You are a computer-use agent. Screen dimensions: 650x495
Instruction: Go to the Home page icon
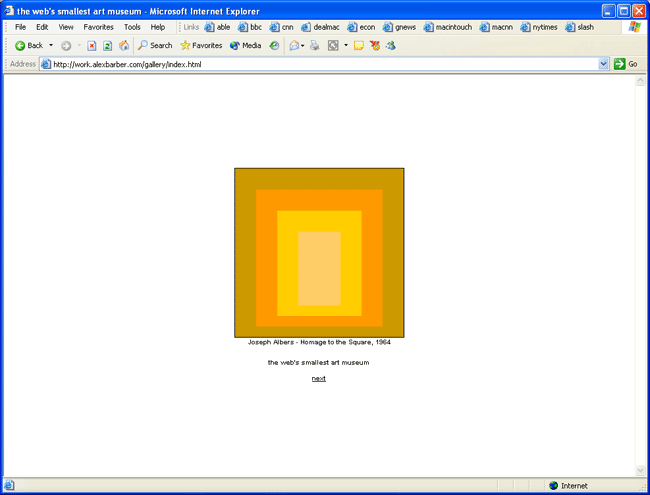(124, 46)
